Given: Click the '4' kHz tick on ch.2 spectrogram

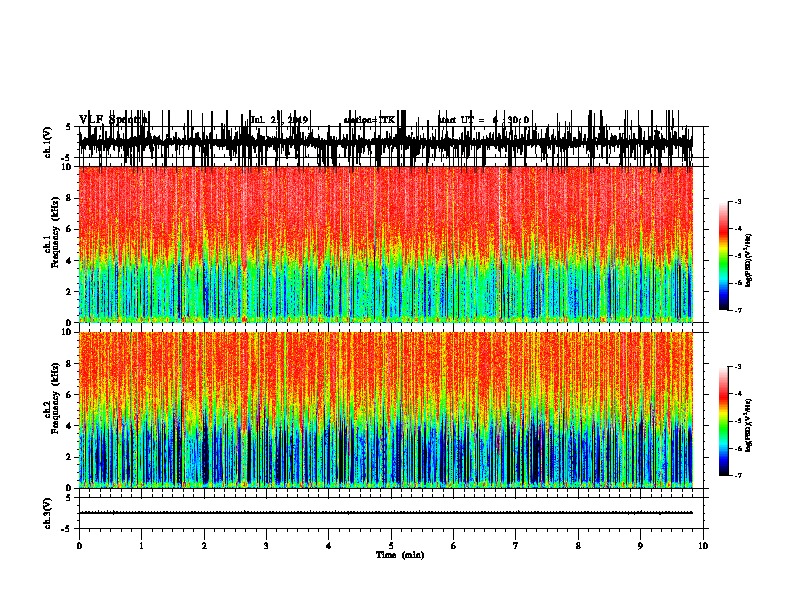Looking at the screenshot, I should click(70, 426).
